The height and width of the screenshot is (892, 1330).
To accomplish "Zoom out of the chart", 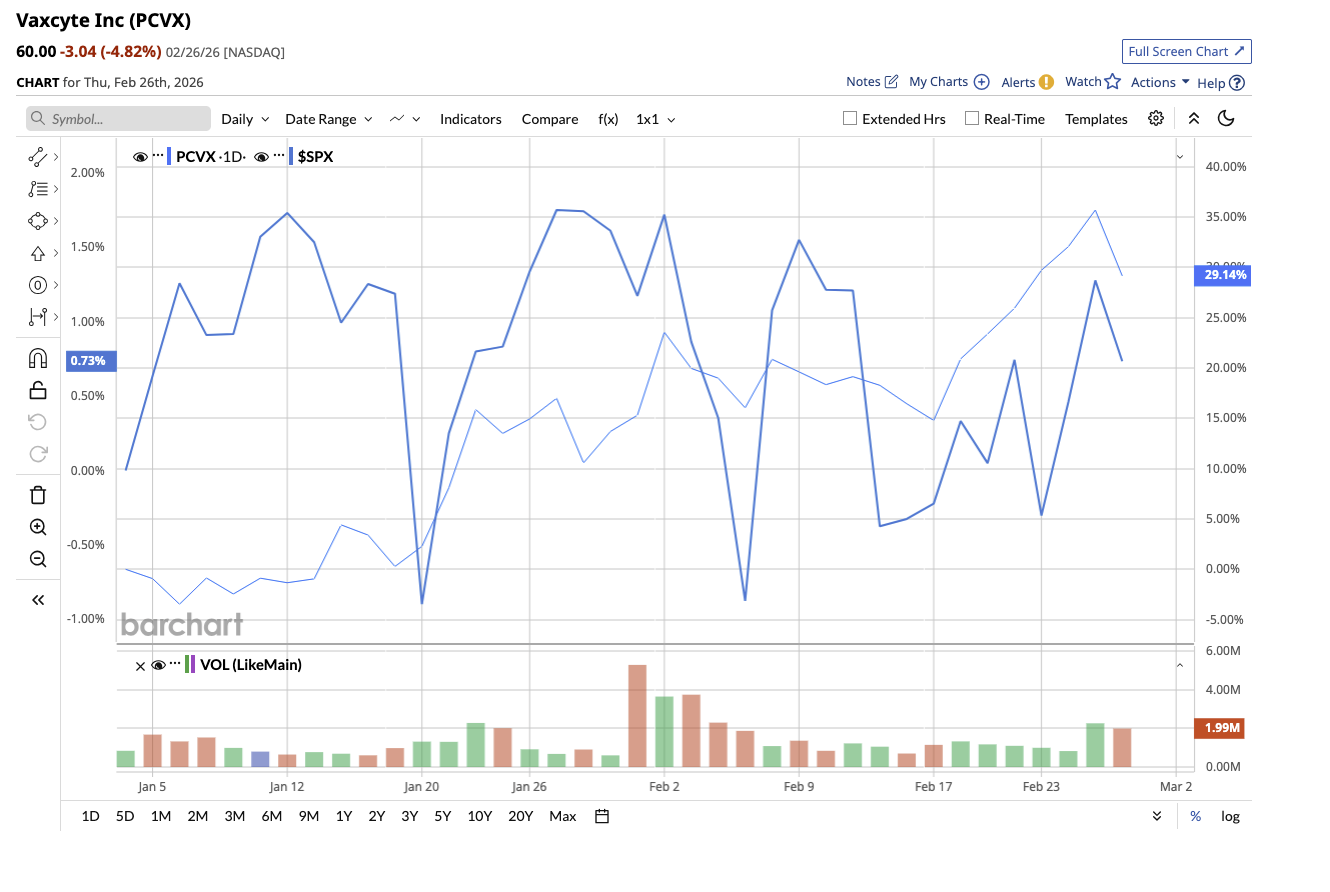I will click(x=38, y=559).
